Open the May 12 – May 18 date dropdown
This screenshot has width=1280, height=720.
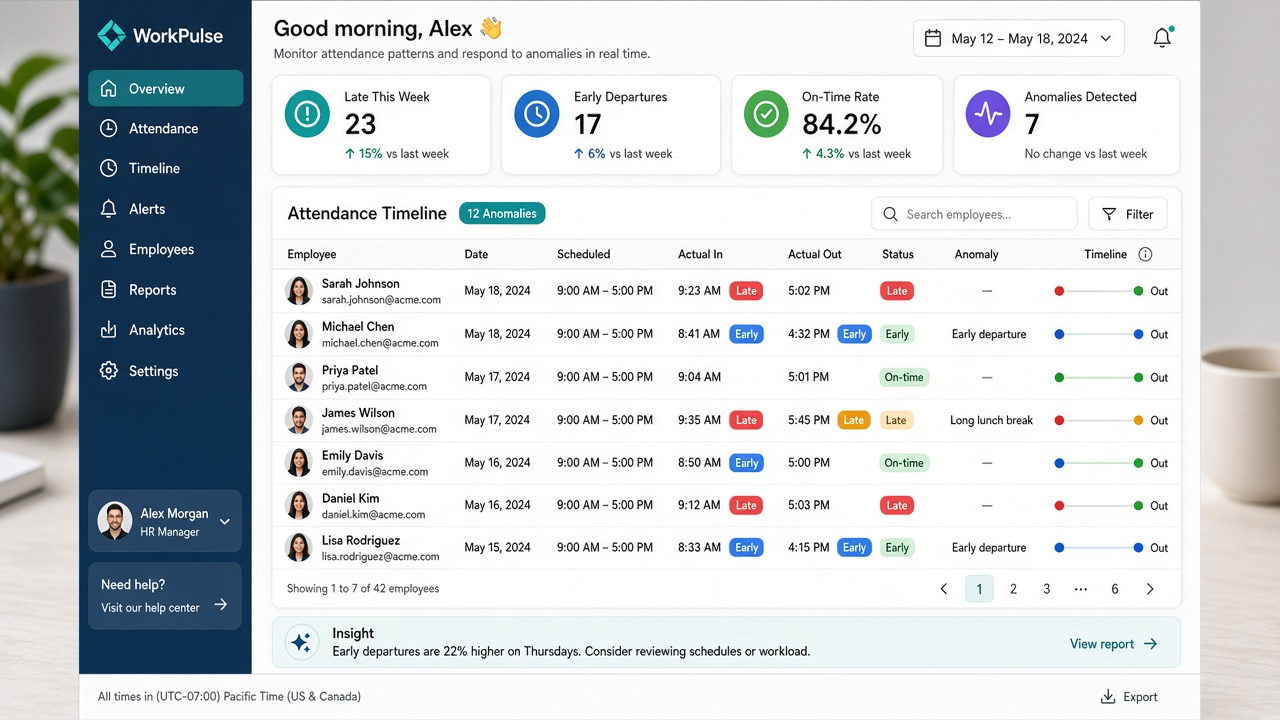point(1018,38)
